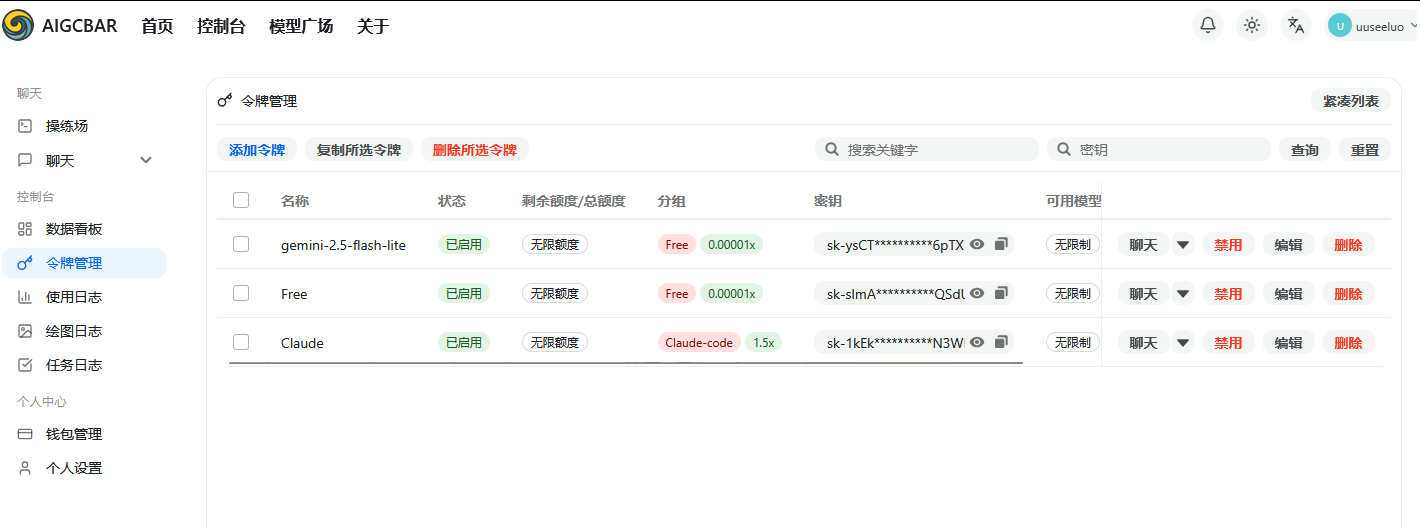Screen dimensions: 1420x528
Task: Focus the 密钥 search field
Action: (1159, 150)
